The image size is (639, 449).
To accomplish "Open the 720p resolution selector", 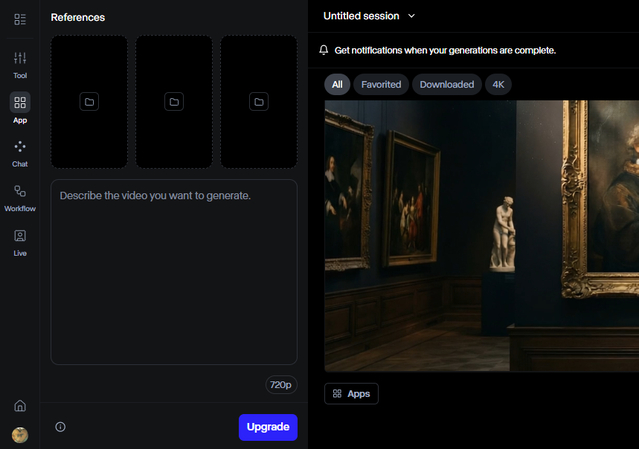I will point(280,385).
